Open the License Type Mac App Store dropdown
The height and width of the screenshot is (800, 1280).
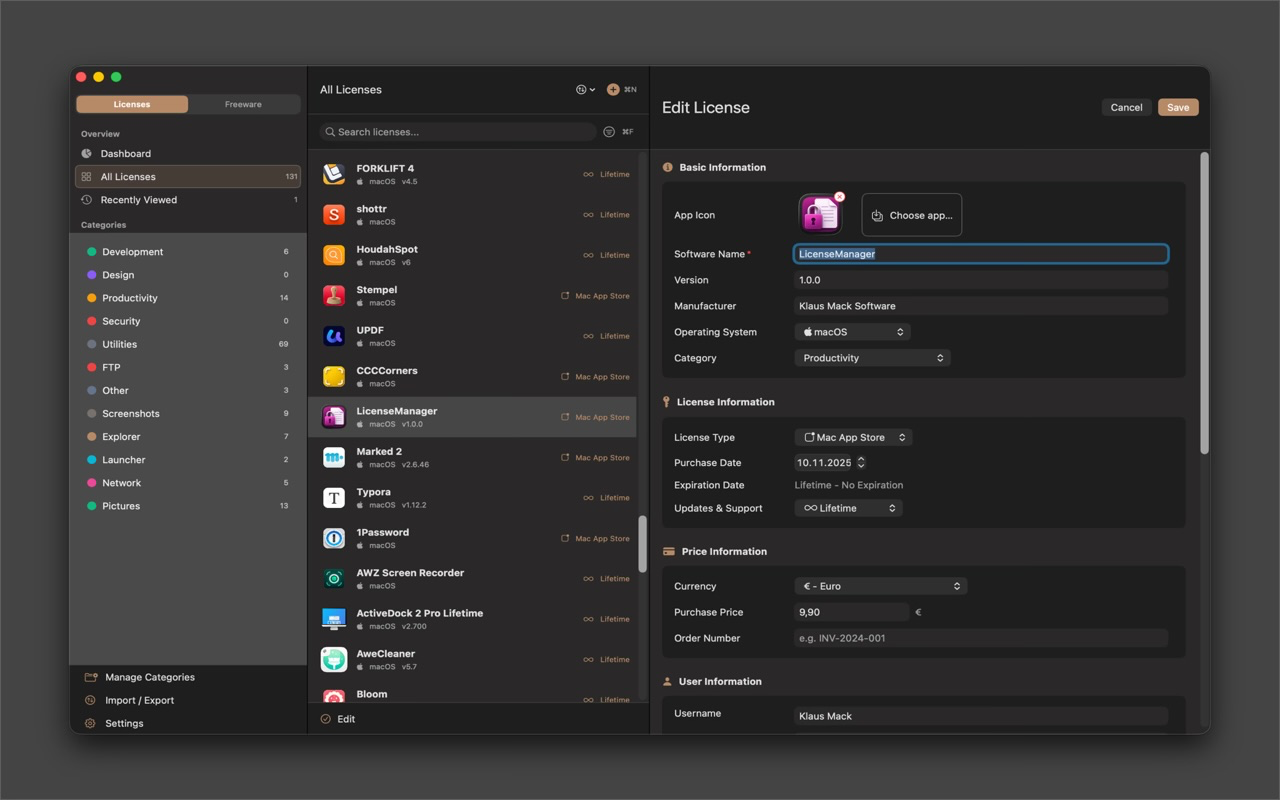853,437
